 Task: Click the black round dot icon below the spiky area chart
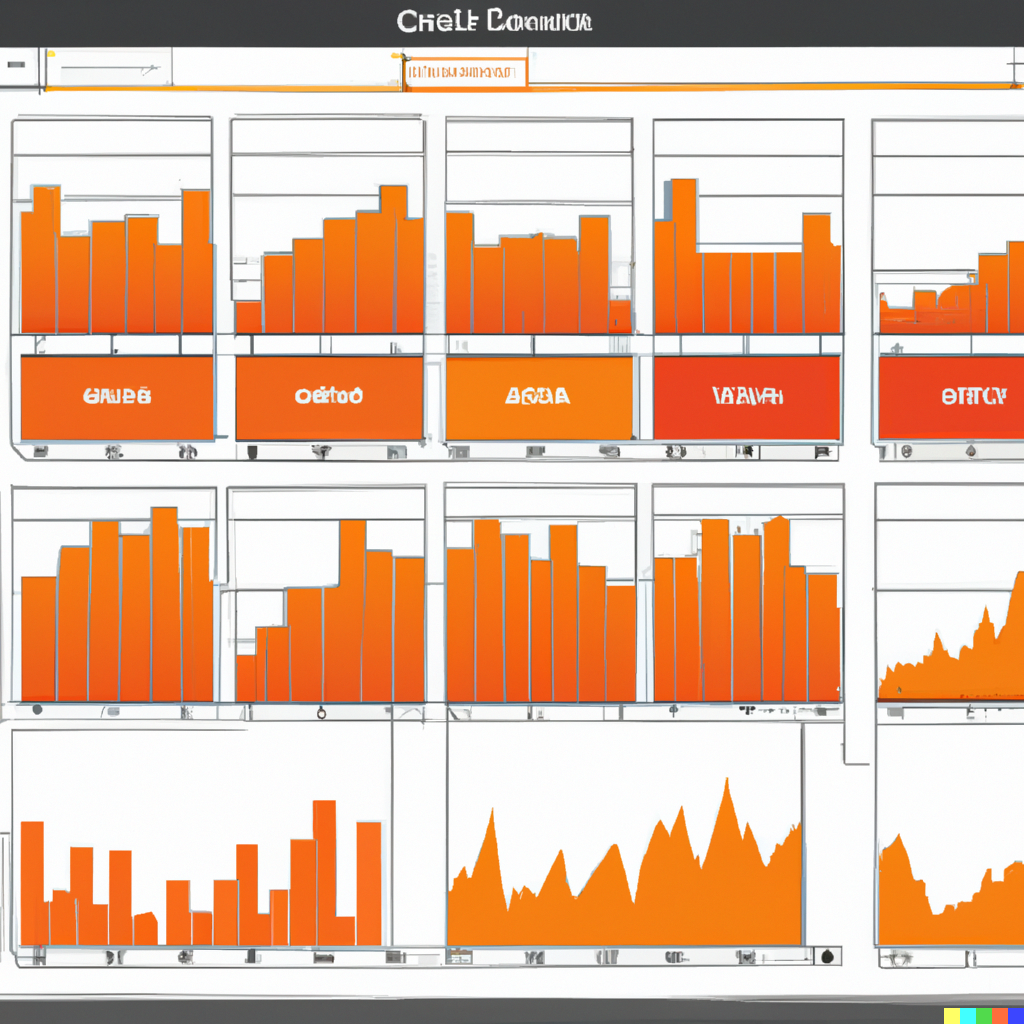coord(827,957)
